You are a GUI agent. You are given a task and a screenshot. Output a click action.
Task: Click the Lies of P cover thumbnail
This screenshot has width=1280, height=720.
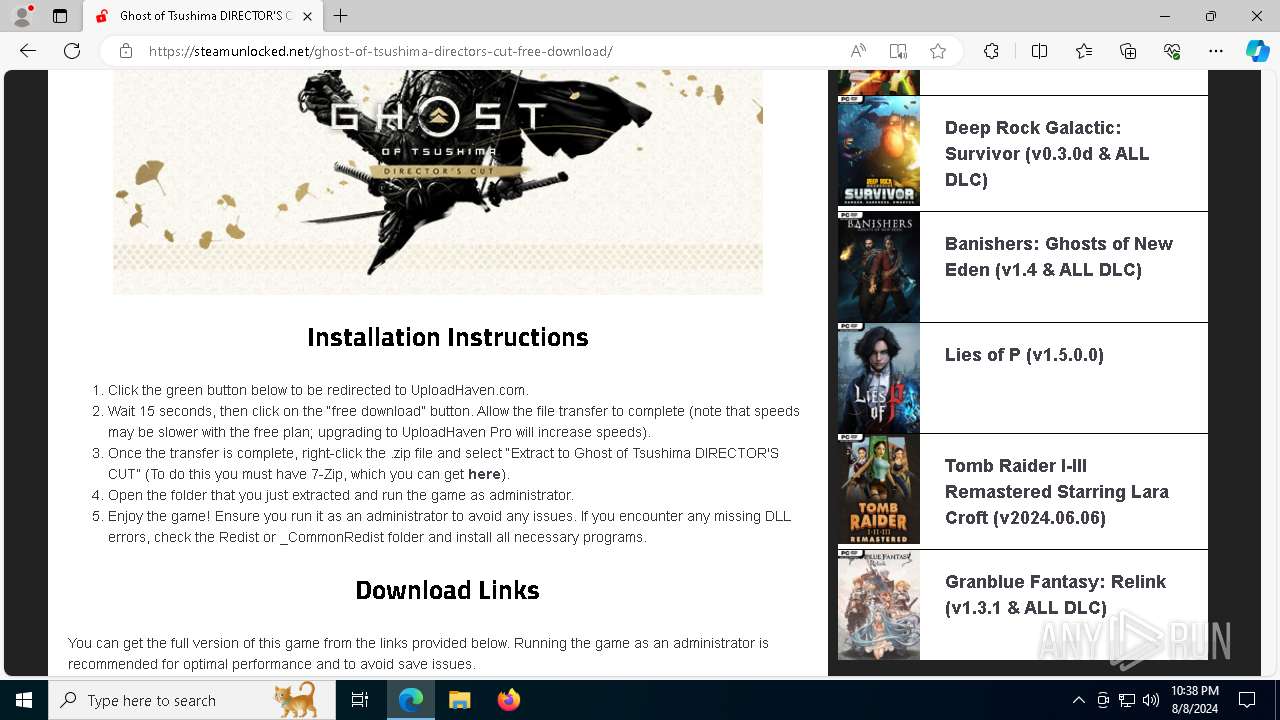coord(878,378)
